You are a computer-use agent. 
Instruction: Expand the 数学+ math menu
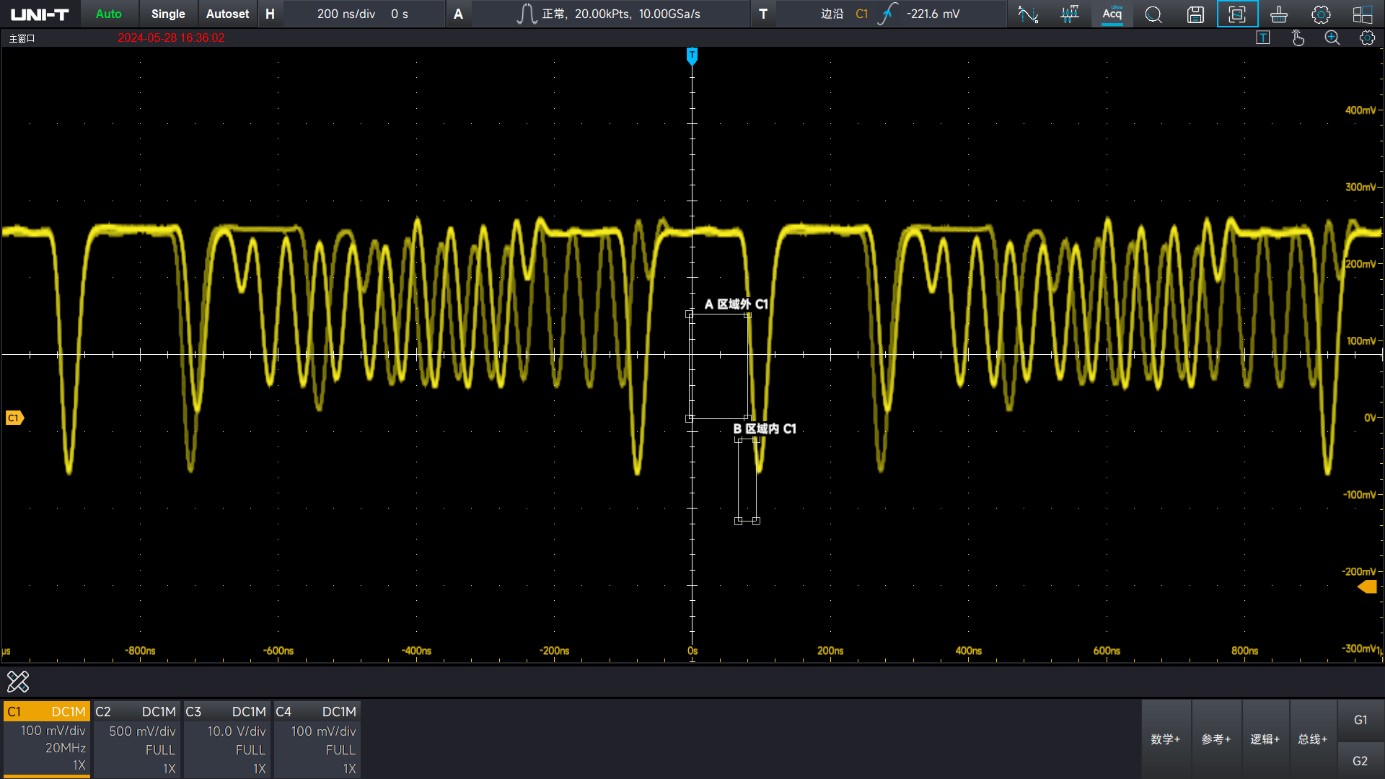pyautogui.click(x=1166, y=738)
